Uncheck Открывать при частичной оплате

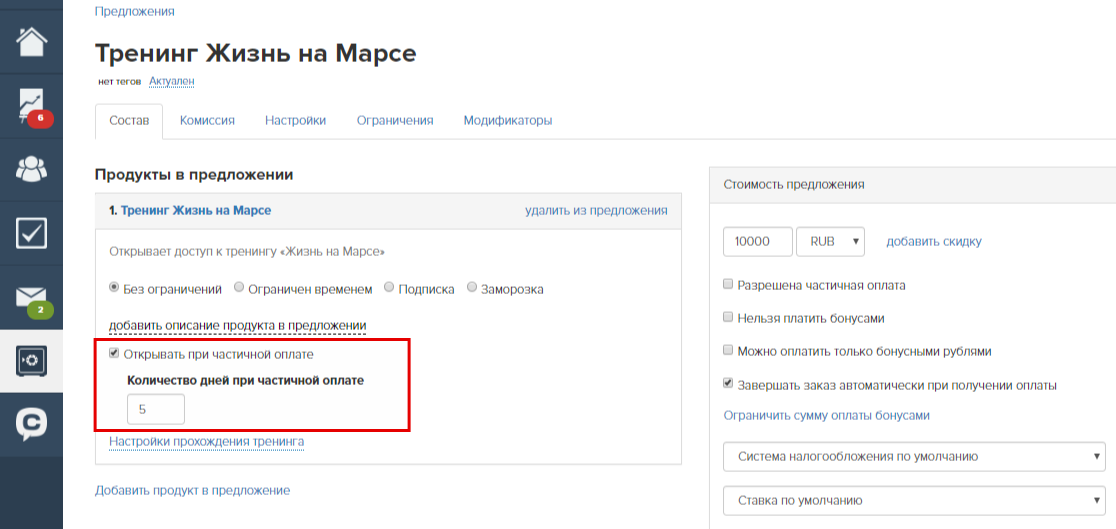point(114,353)
